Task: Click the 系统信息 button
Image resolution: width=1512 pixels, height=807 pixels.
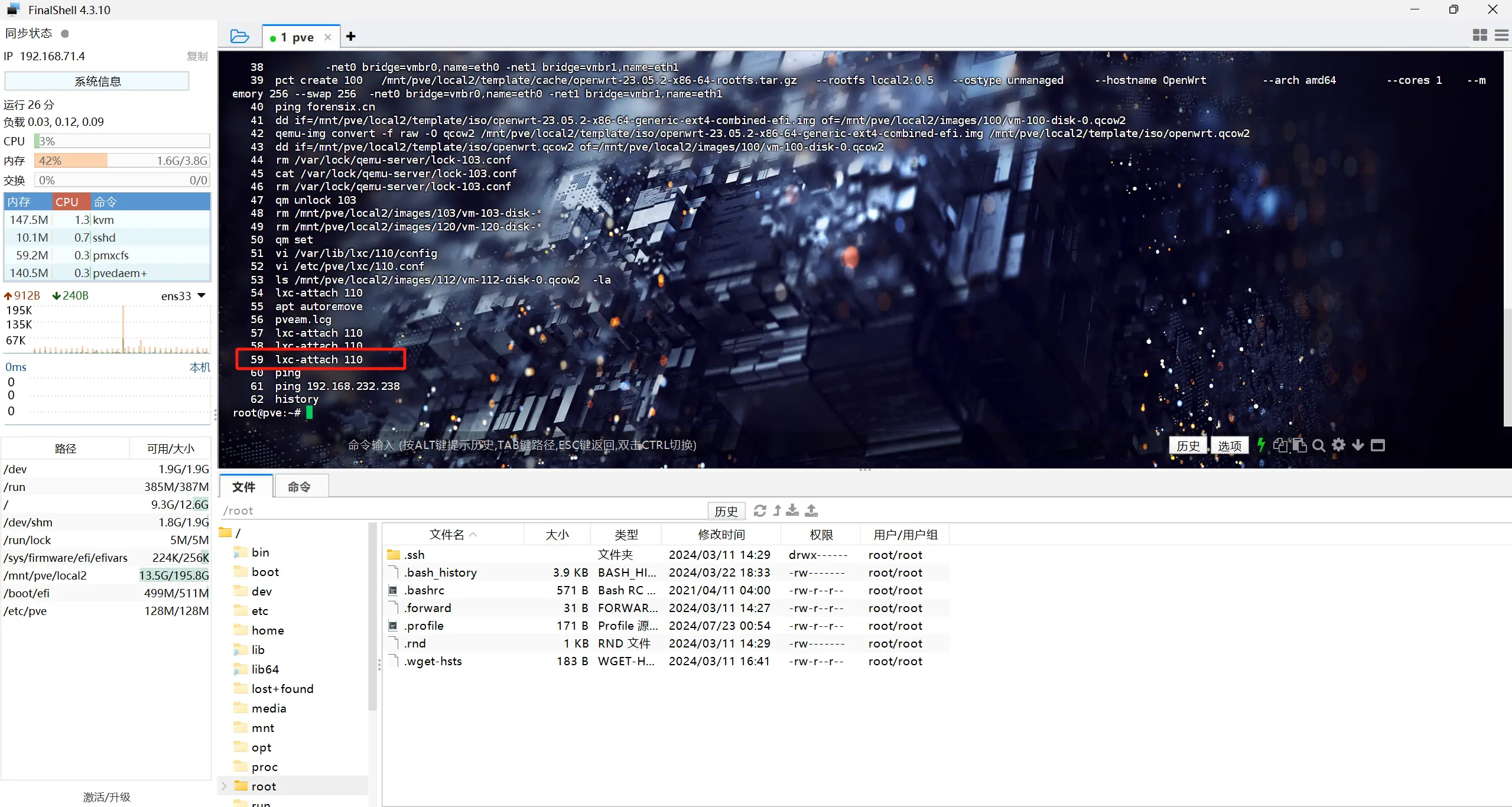Action: (x=97, y=82)
